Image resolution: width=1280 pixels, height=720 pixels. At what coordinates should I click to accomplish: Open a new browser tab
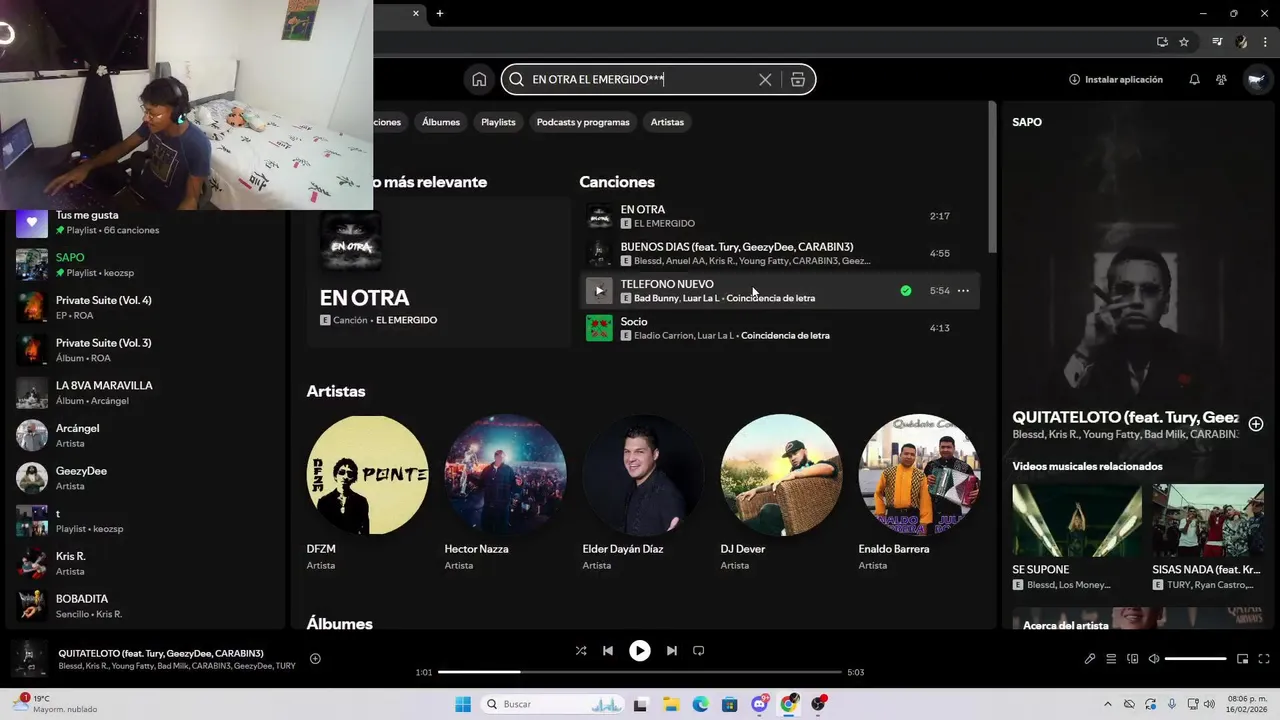tap(439, 13)
